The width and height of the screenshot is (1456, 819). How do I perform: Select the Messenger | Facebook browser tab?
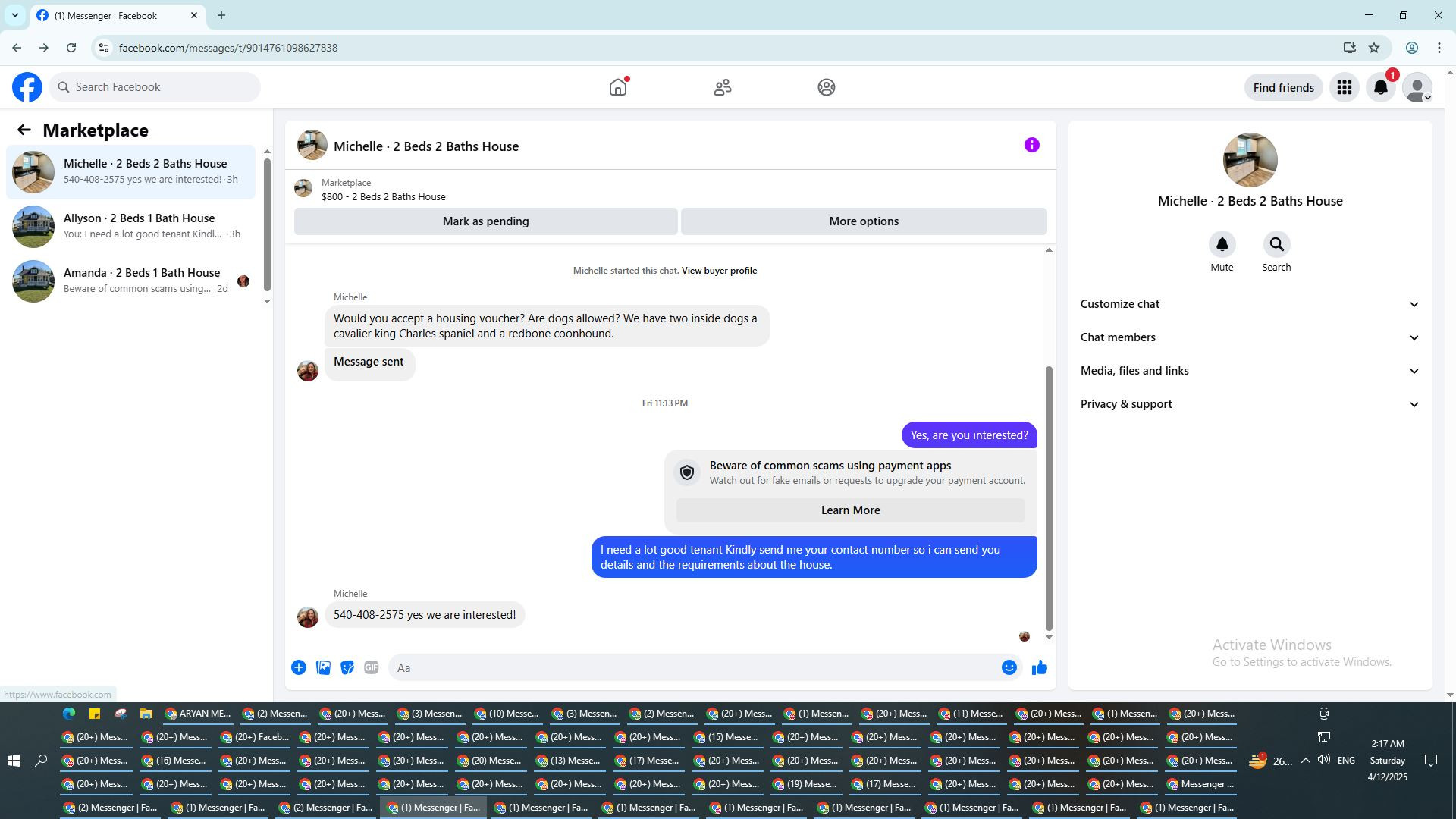coord(118,15)
